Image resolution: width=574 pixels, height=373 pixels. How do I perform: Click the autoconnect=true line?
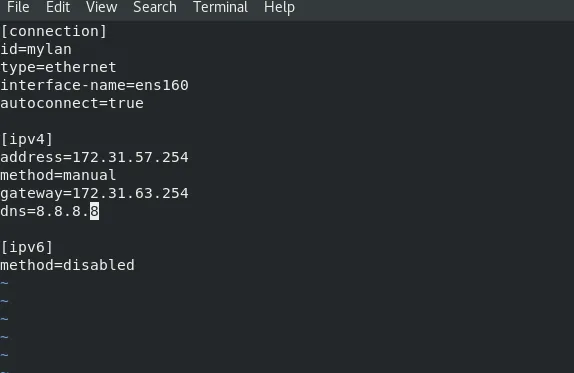tap(72, 103)
